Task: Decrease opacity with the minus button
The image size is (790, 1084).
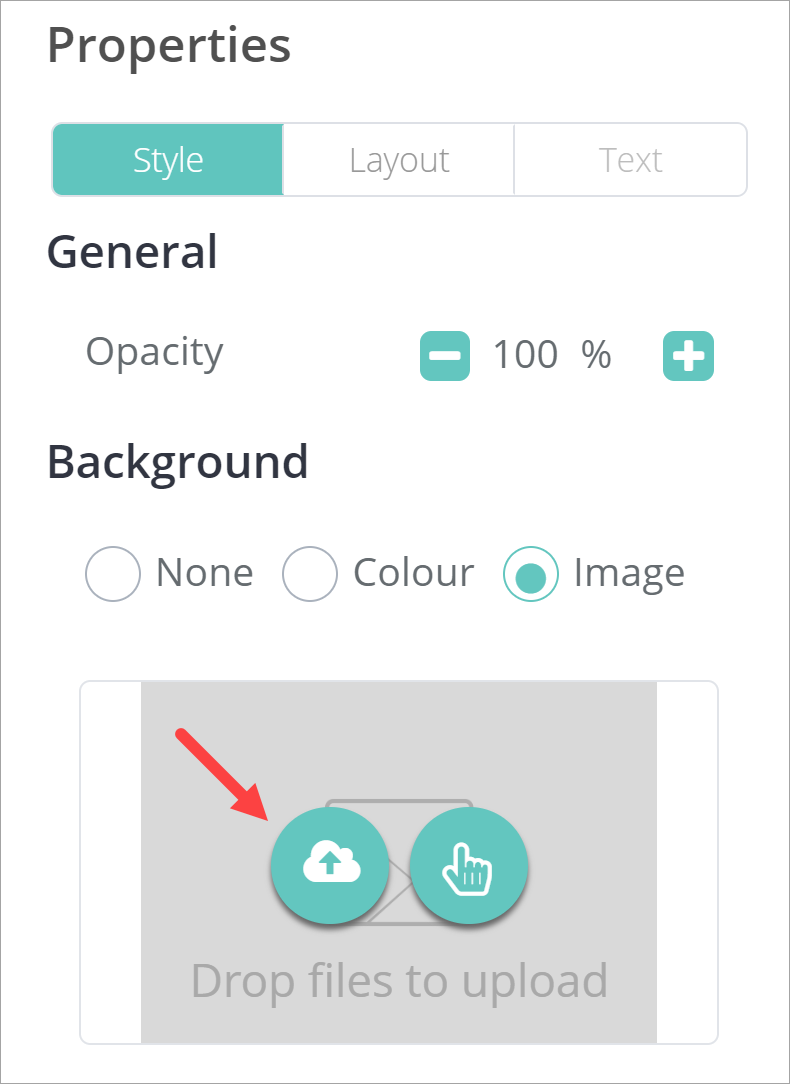Action: 445,355
